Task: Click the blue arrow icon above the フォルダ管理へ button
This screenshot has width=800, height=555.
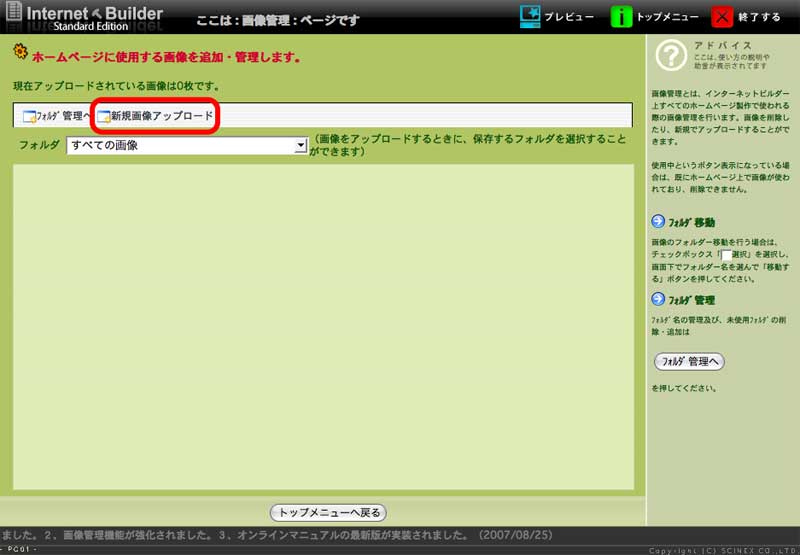Action: [657, 299]
